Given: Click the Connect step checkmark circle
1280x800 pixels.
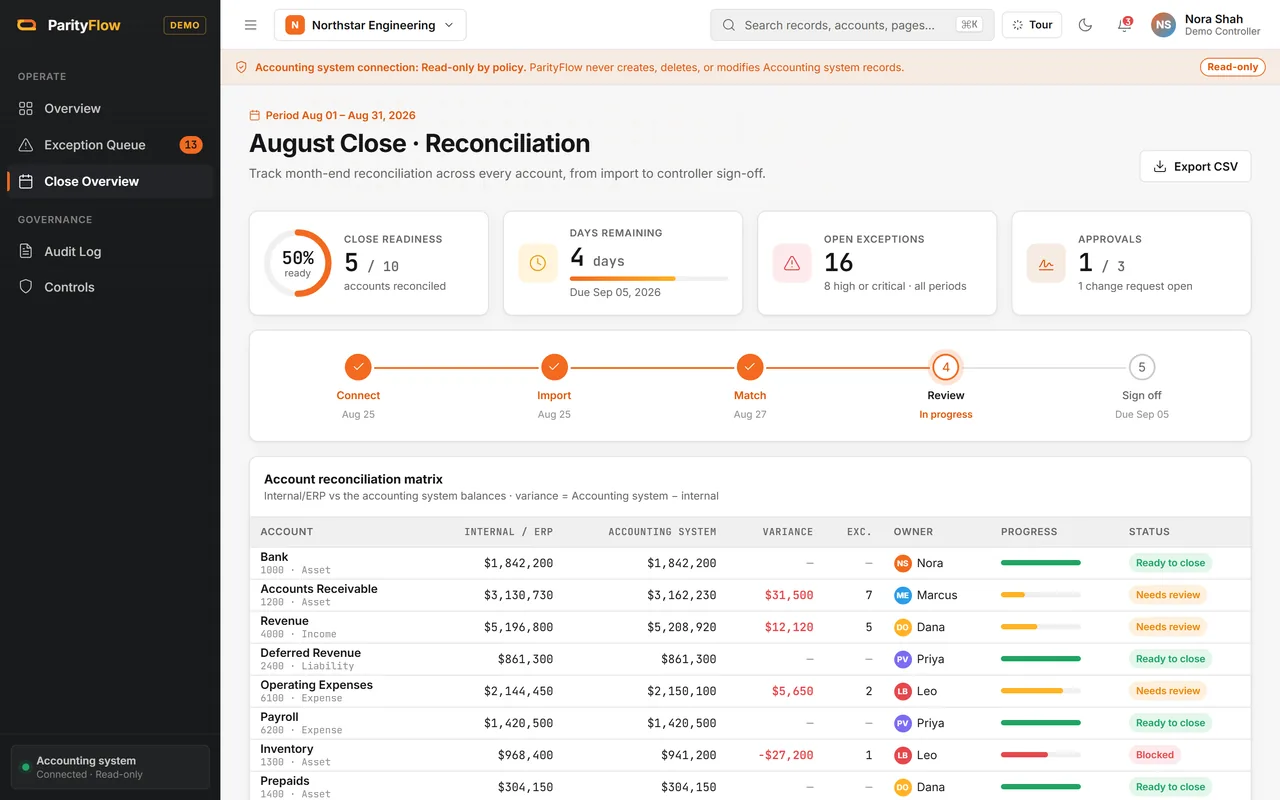Looking at the screenshot, I should click(x=358, y=367).
